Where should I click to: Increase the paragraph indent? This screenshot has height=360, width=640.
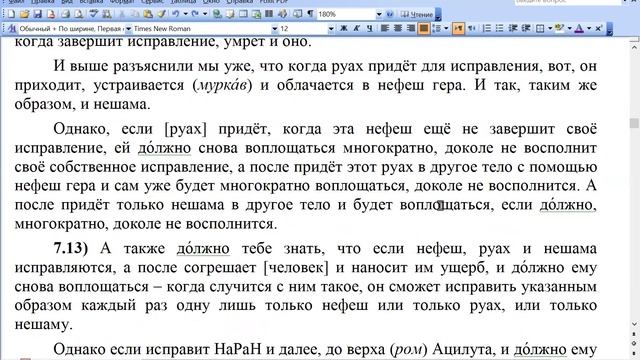pos(526,29)
